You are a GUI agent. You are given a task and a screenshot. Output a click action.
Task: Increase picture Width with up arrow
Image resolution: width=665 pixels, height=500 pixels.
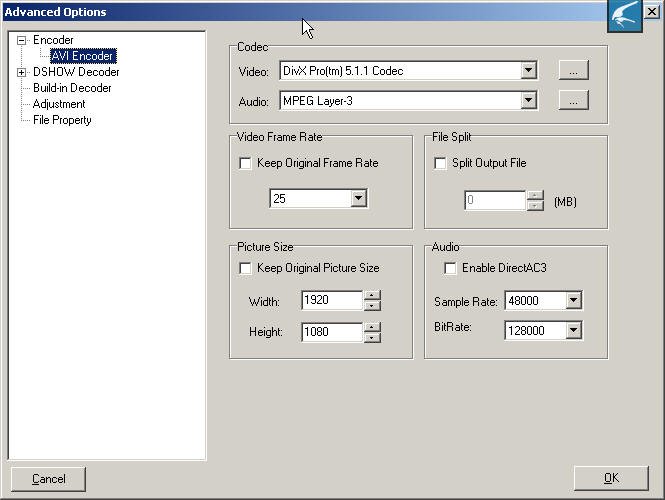pyautogui.click(x=372, y=296)
